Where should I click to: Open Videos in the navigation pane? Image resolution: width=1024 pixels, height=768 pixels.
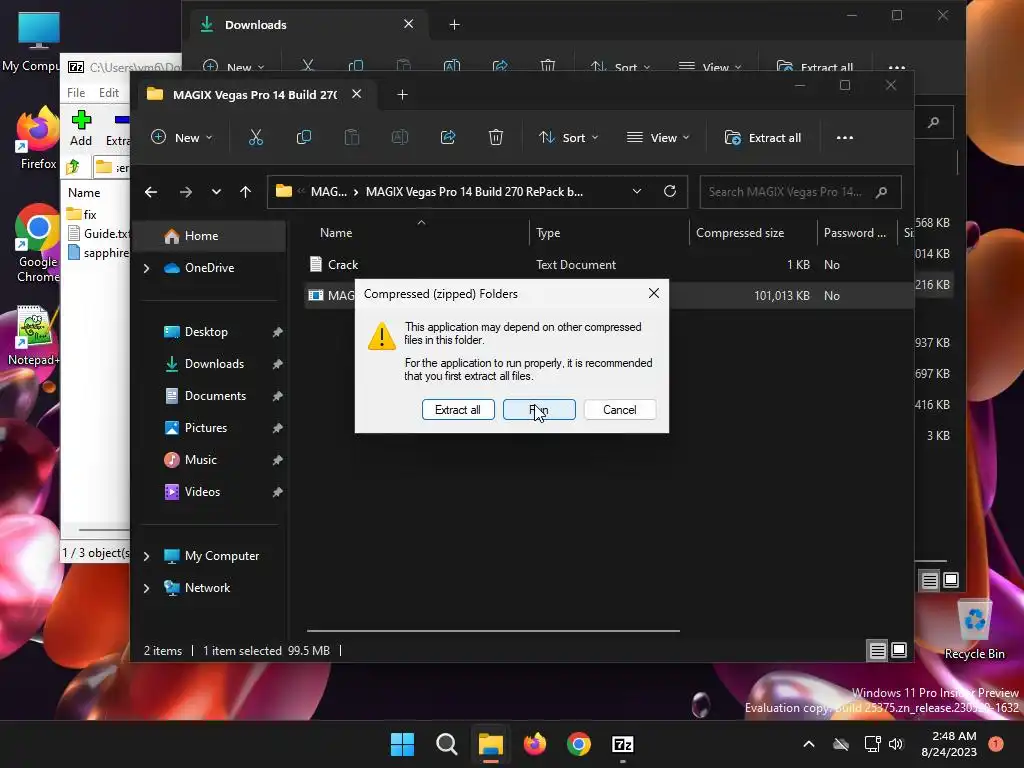pyautogui.click(x=202, y=492)
